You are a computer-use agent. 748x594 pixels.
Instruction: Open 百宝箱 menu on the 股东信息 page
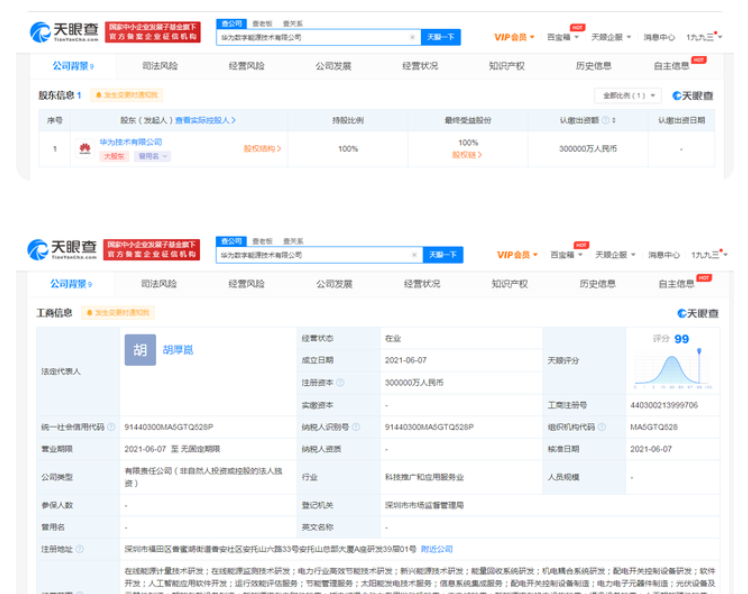pyautogui.click(x=563, y=37)
